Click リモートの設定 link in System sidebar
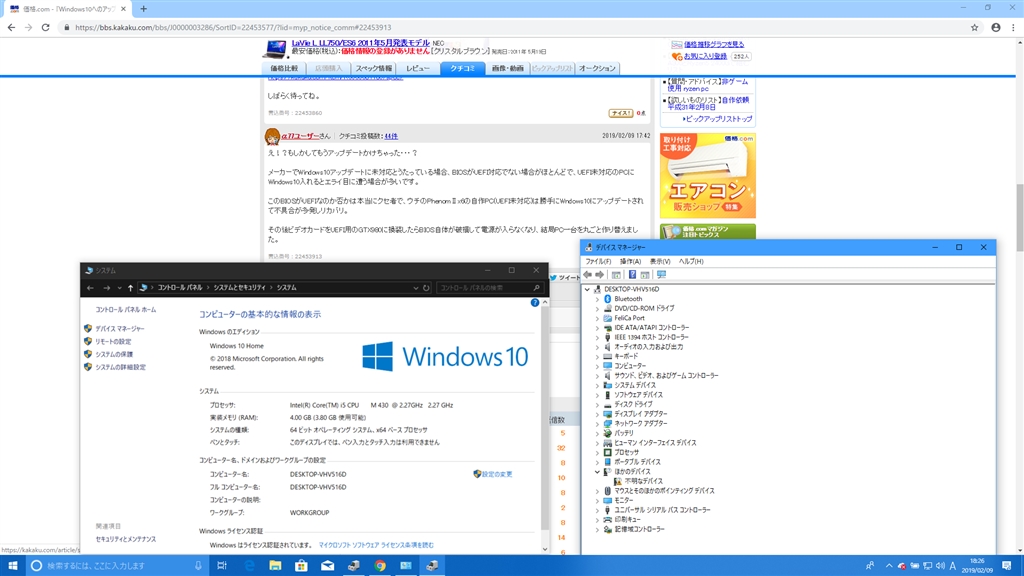This screenshot has width=1024, height=576. point(113,342)
